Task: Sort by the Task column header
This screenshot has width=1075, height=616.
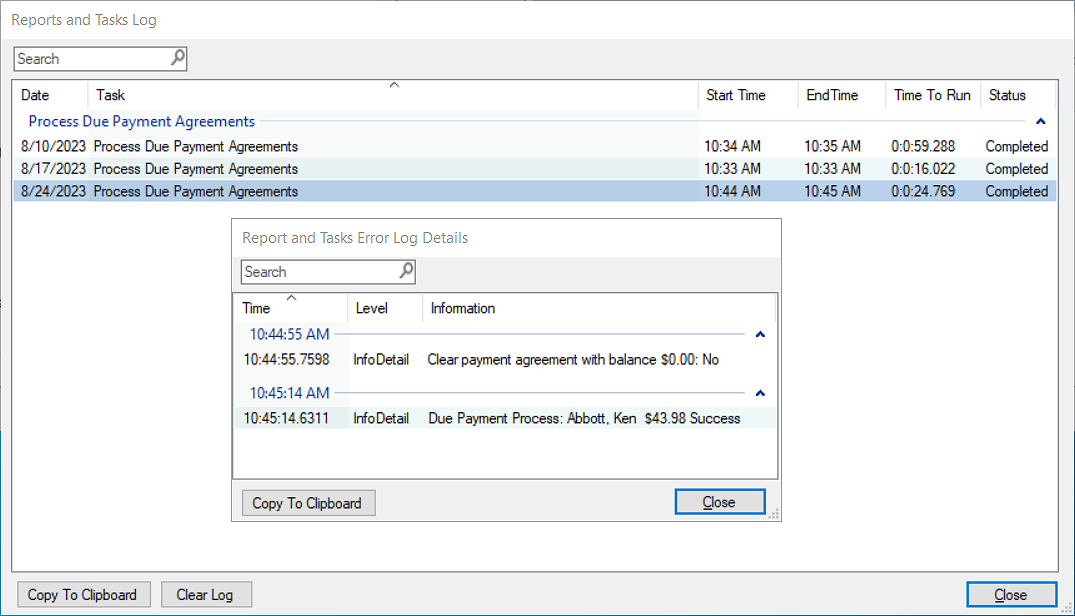Action: coord(390,95)
